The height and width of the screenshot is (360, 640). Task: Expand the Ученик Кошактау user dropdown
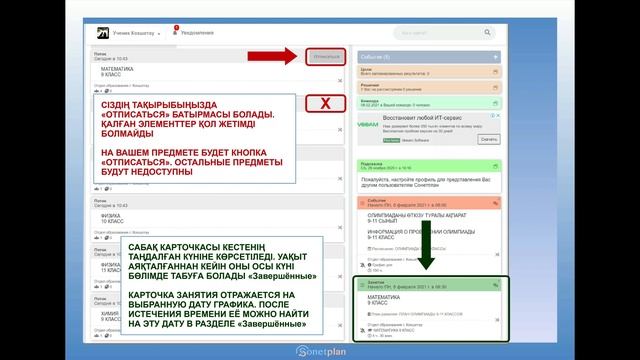[x=136, y=33]
